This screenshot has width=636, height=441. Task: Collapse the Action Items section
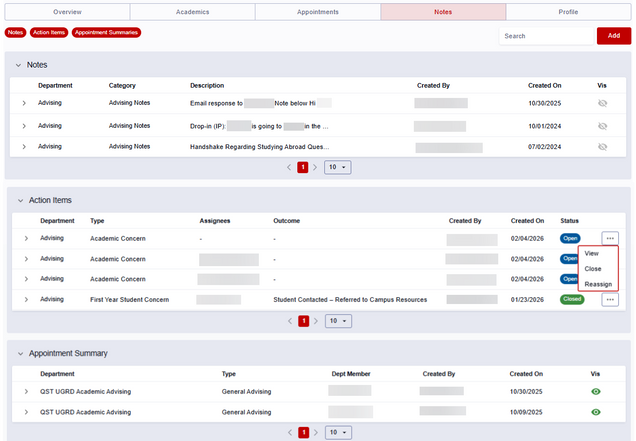tap(20, 200)
